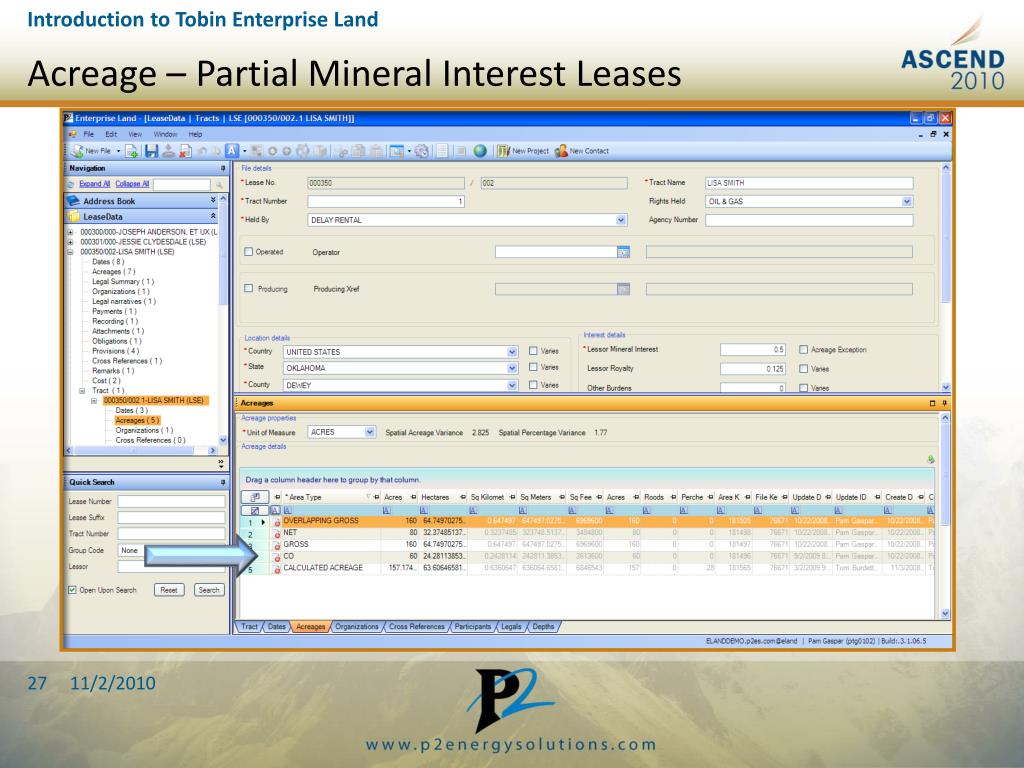
Task: Open the Held By dropdown
Action: click(620, 220)
